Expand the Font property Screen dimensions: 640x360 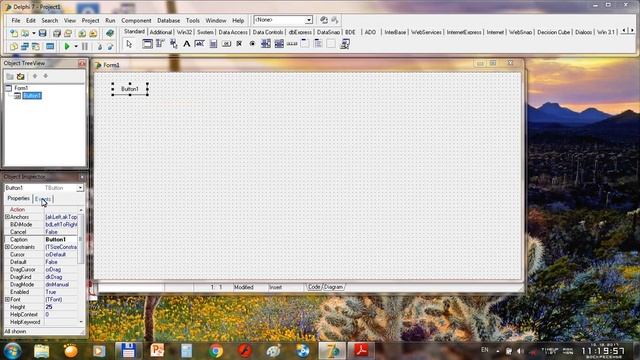tap(7, 300)
